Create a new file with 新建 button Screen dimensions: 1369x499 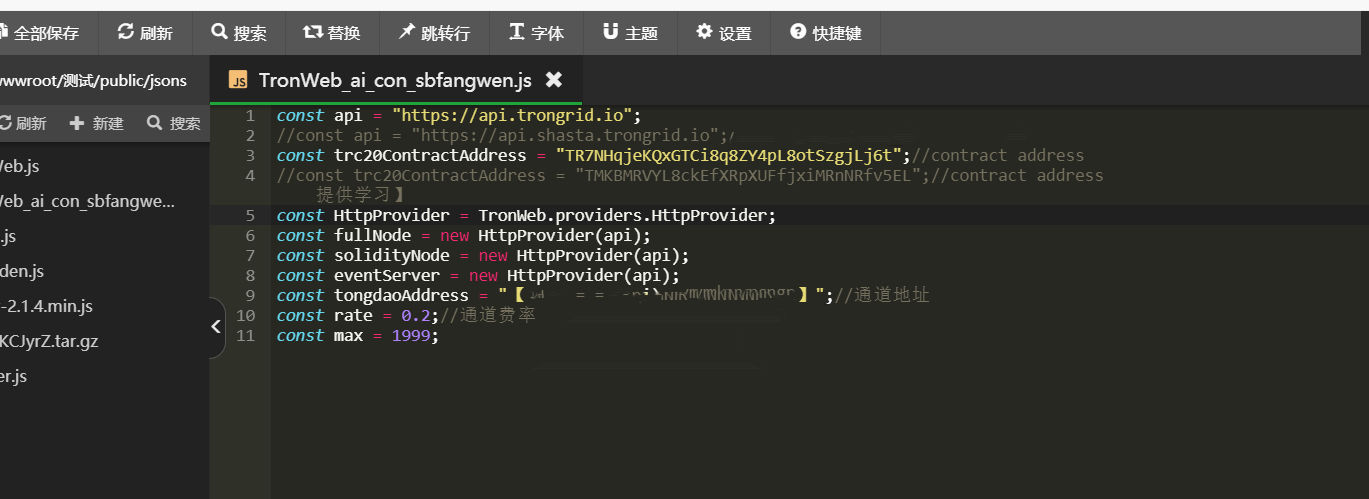point(97,123)
